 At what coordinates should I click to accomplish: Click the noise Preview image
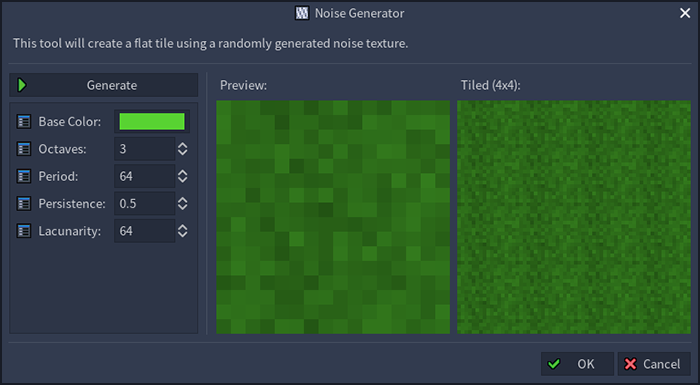click(x=333, y=217)
